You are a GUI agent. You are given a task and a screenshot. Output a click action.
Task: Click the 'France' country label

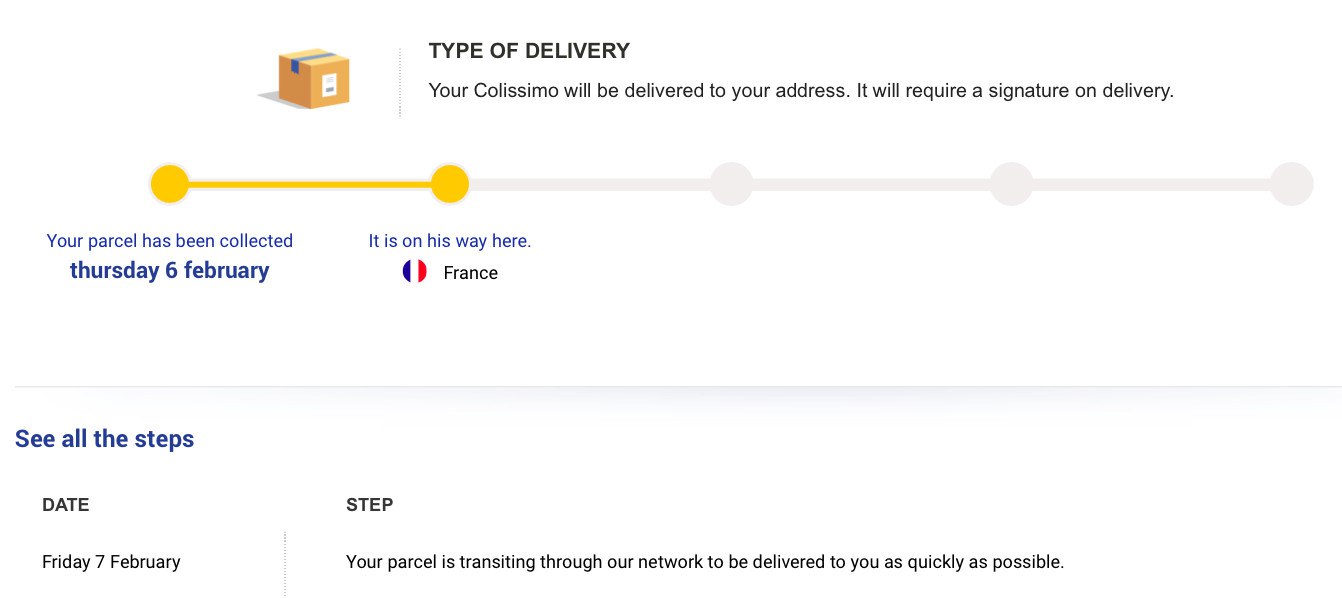point(470,273)
